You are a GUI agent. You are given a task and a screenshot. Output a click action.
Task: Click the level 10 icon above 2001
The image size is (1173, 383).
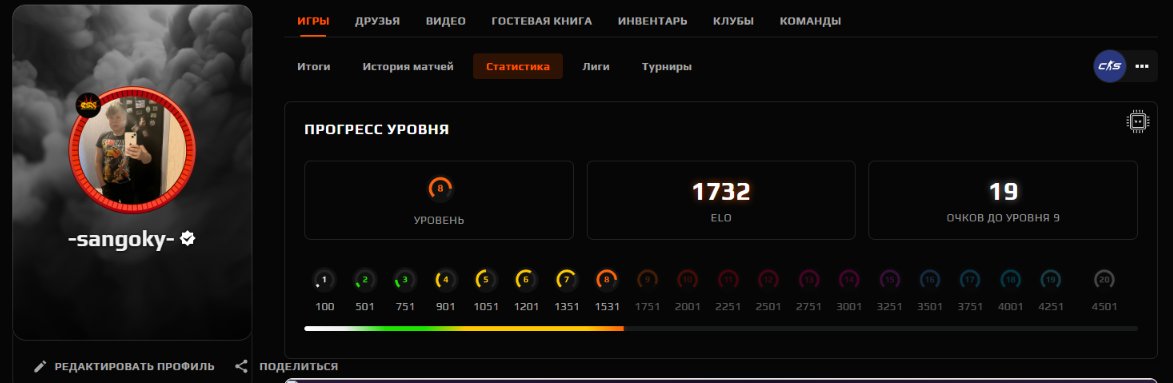[x=687, y=281]
